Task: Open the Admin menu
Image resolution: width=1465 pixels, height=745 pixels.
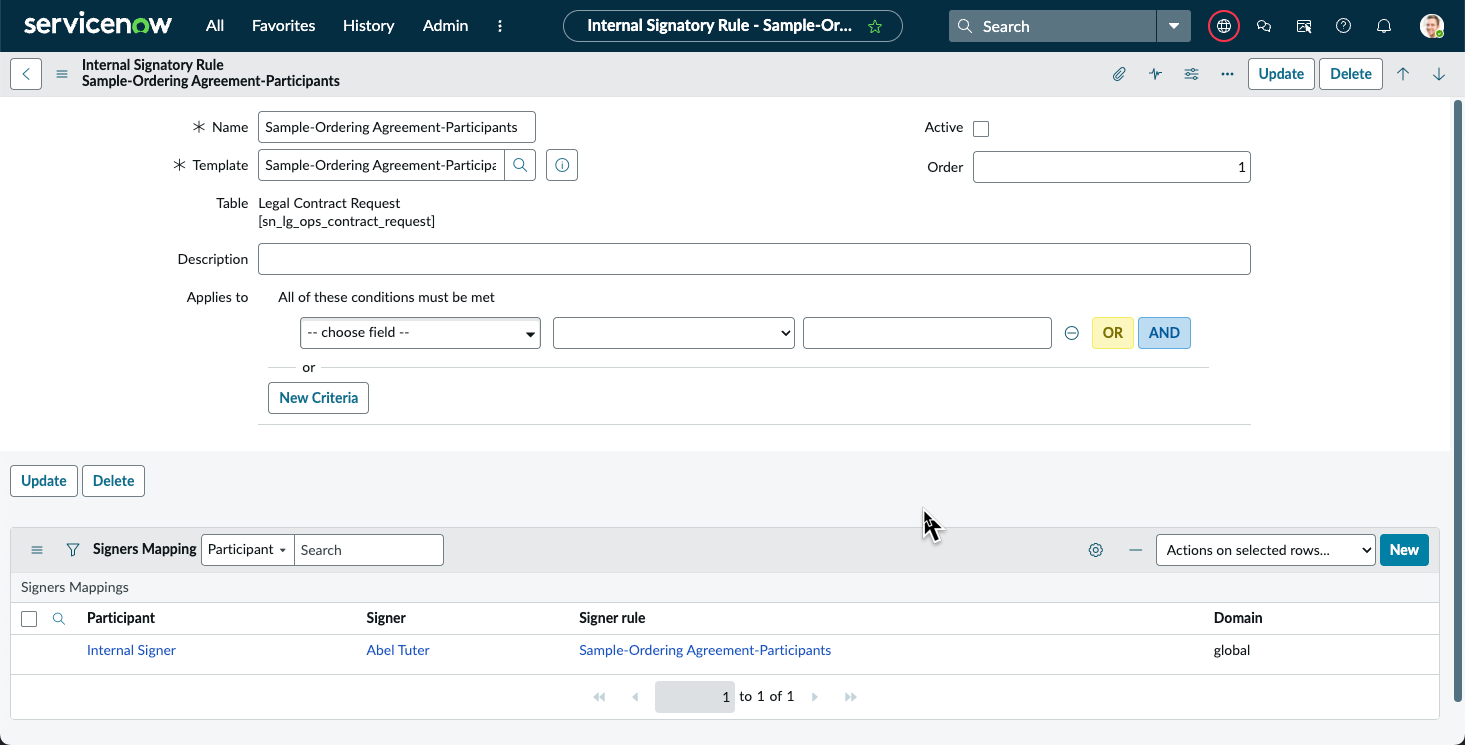Action: (x=445, y=26)
